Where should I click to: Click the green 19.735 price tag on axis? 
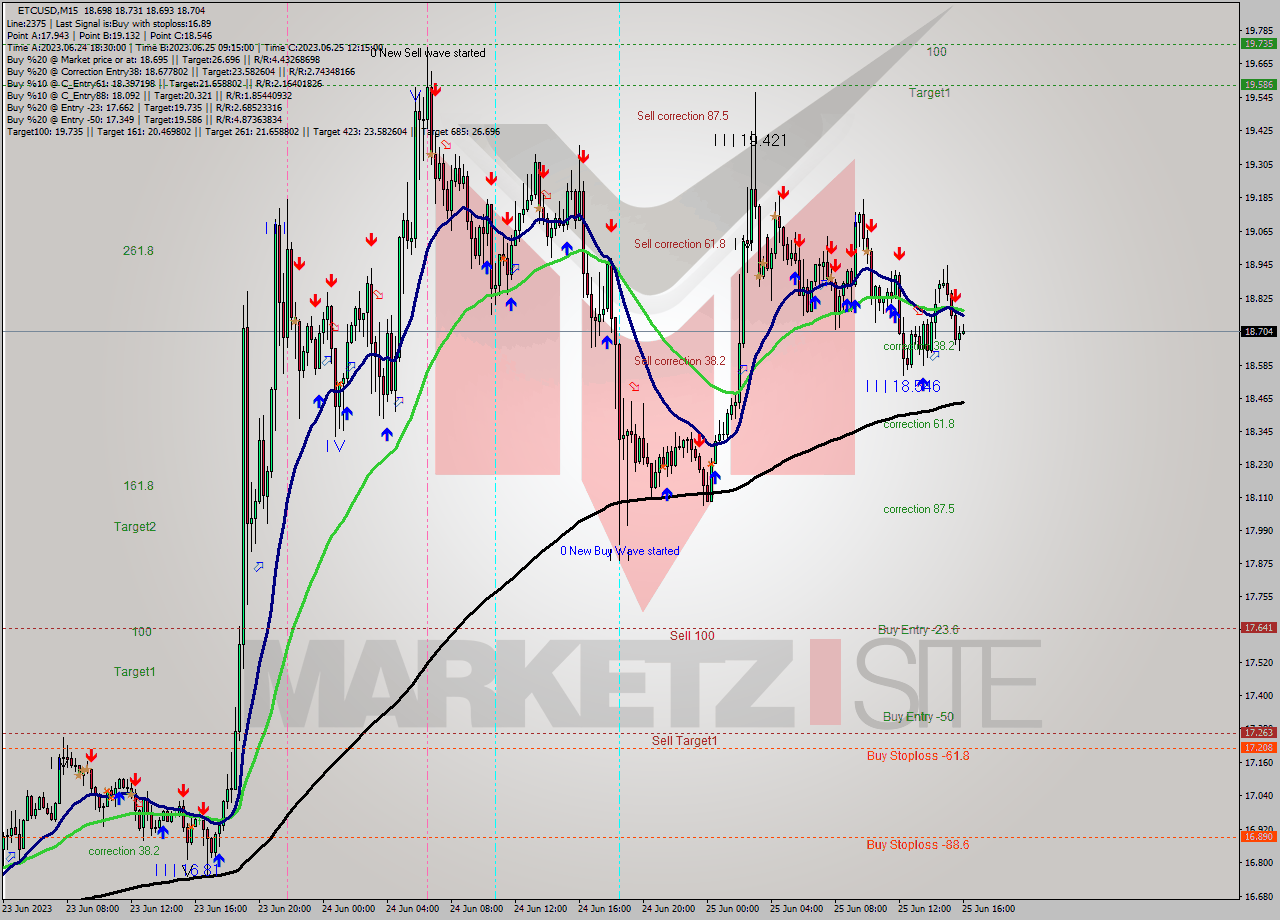(x=1258, y=44)
